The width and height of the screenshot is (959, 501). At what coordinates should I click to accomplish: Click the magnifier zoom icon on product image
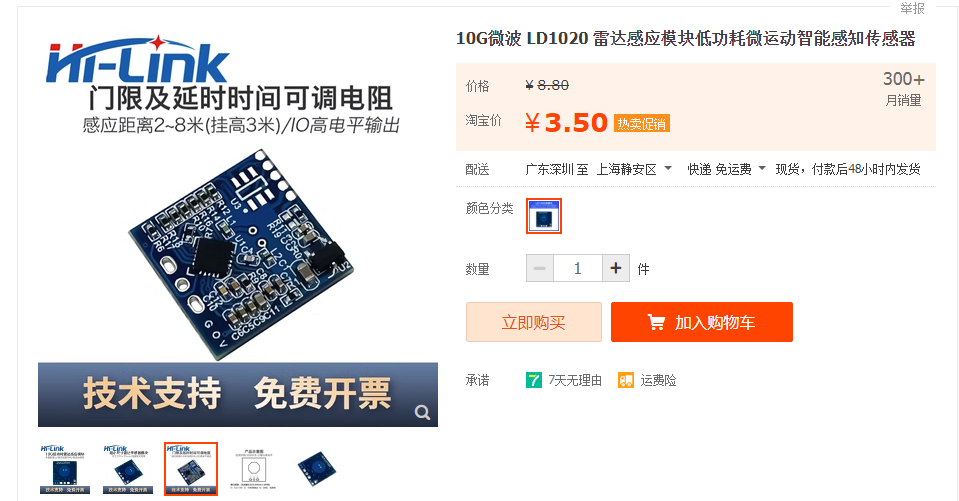pyautogui.click(x=422, y=412)
